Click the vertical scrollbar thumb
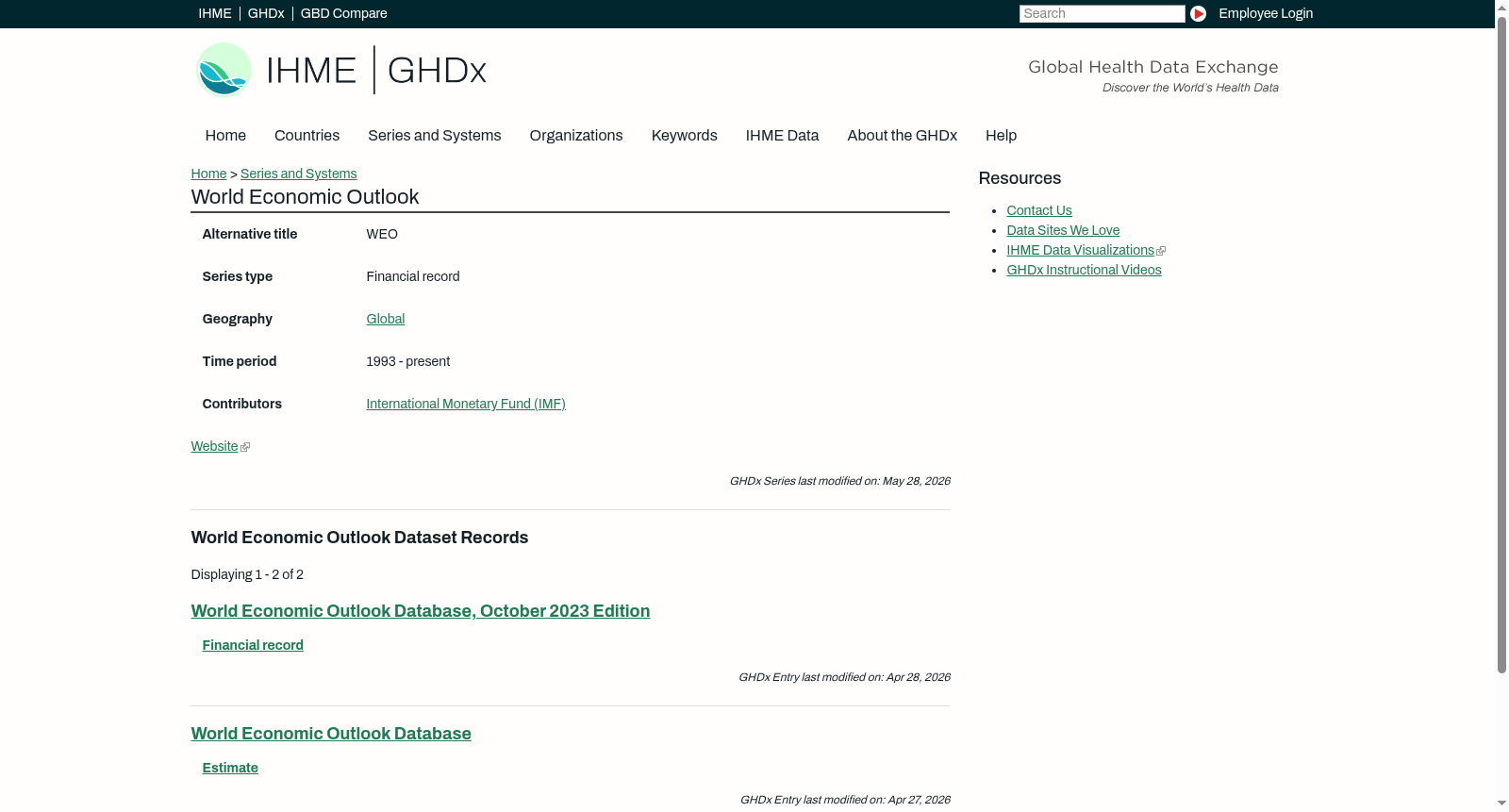 pos(1501,344)
